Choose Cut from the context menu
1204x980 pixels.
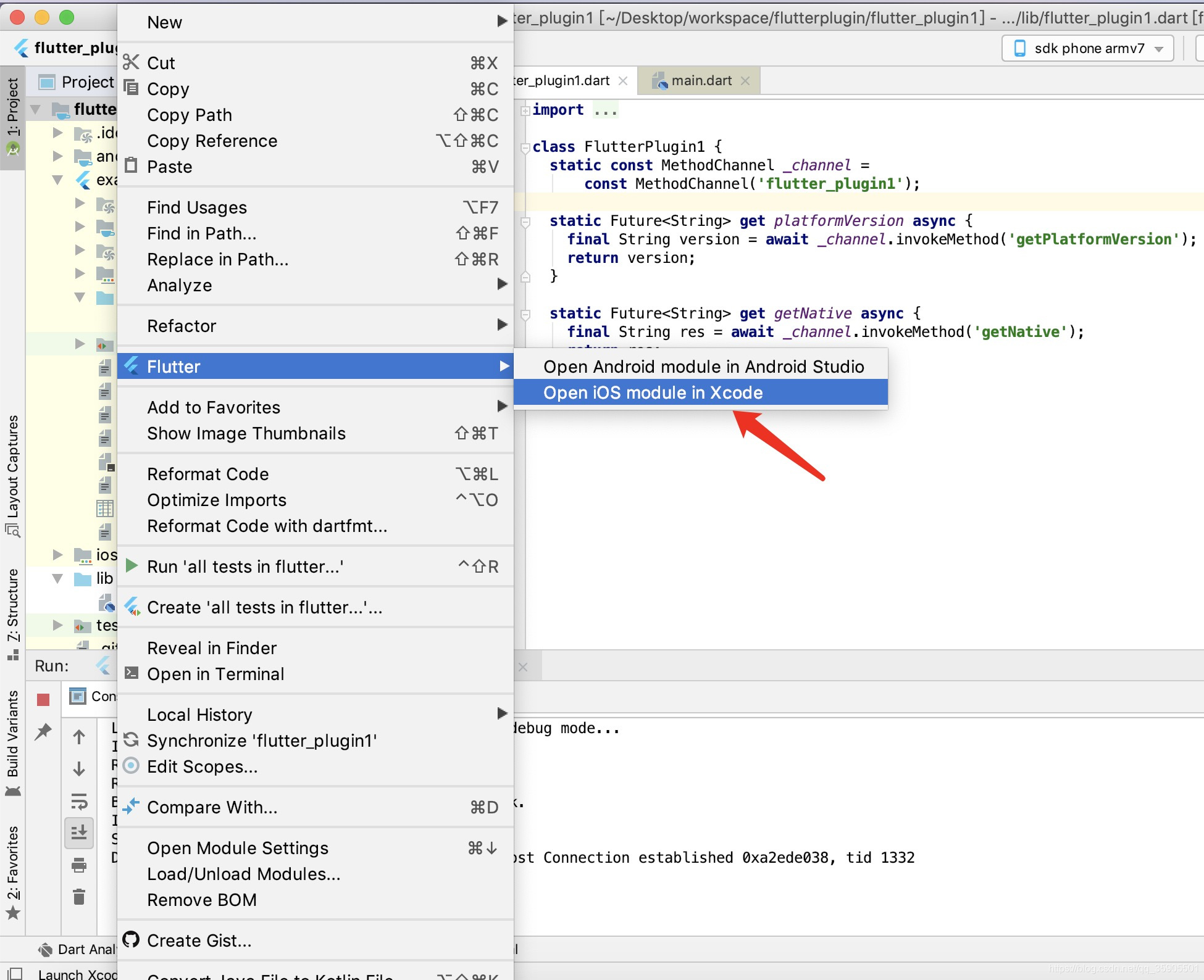[x=316, y=63]
